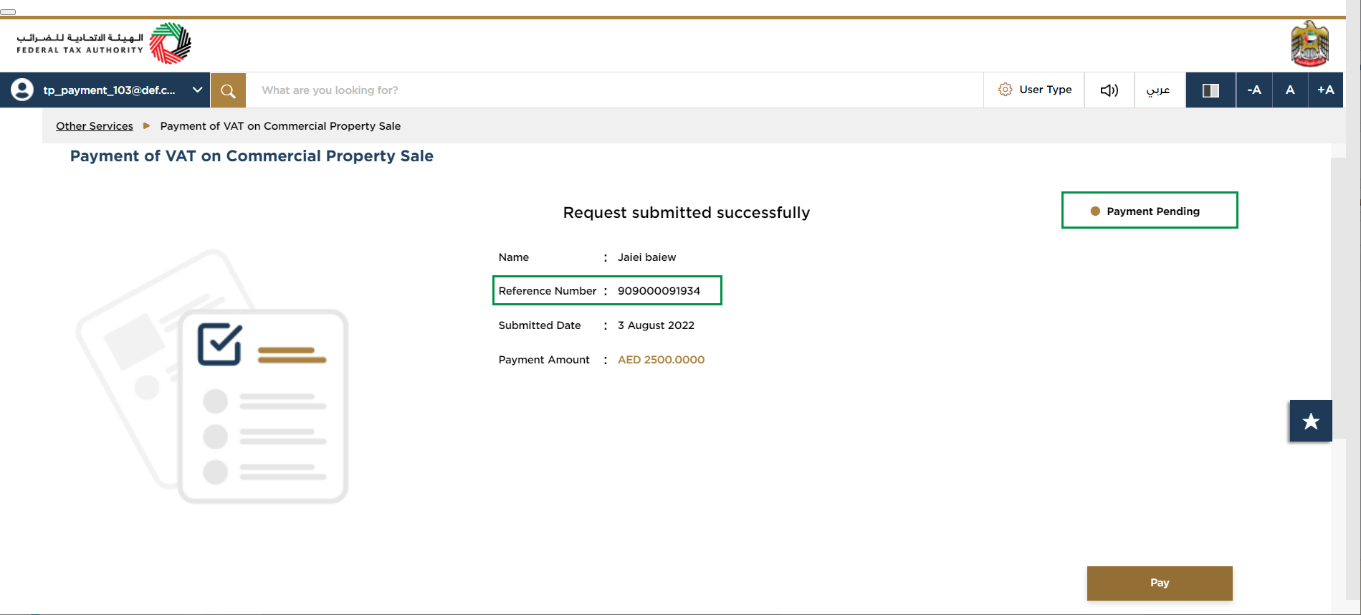Click 'Request submitted successfully' heading

click(x=686, y=212)
